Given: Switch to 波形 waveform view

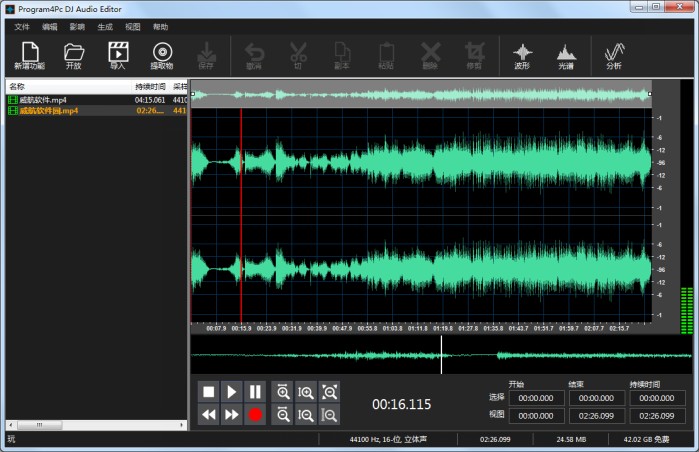Looking at the screenshot, I should point(522,54).
